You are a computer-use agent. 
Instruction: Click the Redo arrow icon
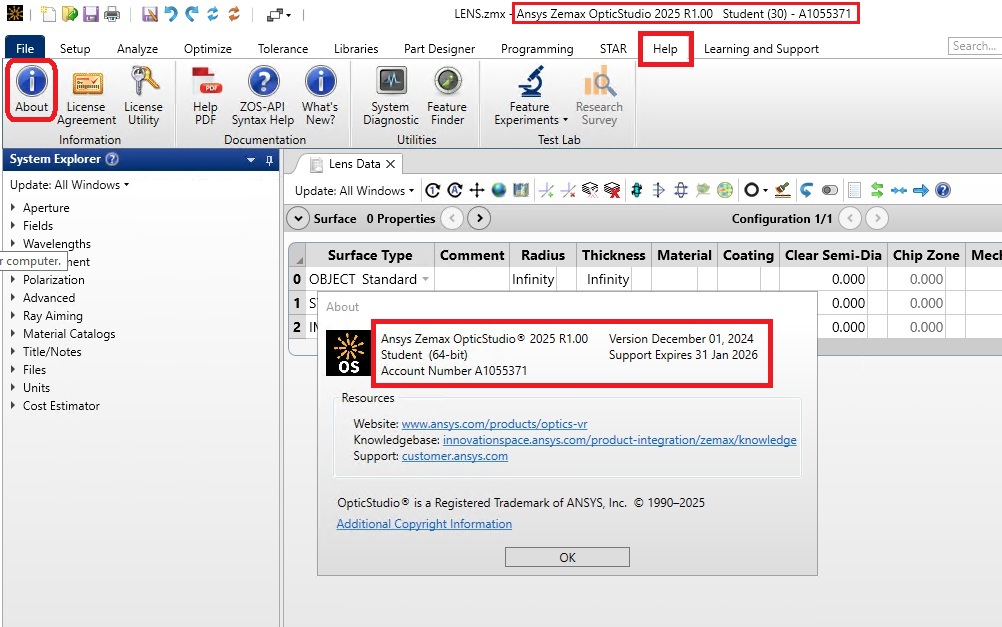pyautogui.click(x=192, y=13)
